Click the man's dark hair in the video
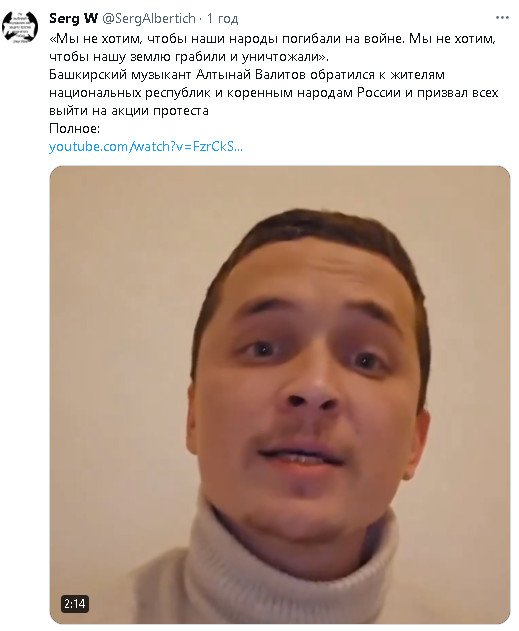The width and height of the screenshot is (519, 631). 322,229
